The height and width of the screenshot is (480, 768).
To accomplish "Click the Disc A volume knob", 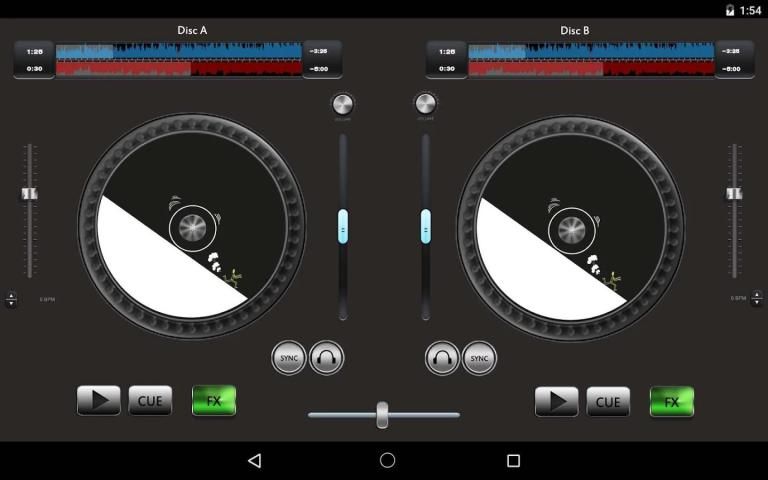I will point(342,104).
